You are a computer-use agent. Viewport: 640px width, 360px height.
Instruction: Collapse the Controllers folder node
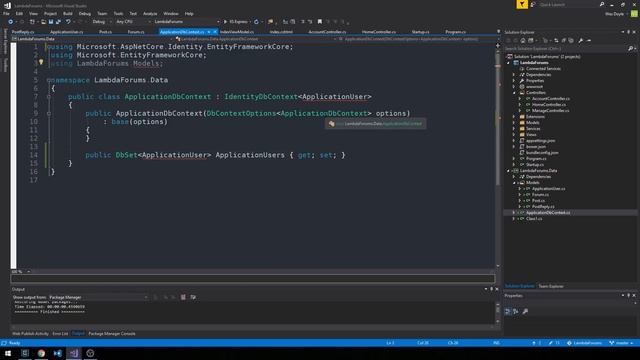[x=514, y=93]
